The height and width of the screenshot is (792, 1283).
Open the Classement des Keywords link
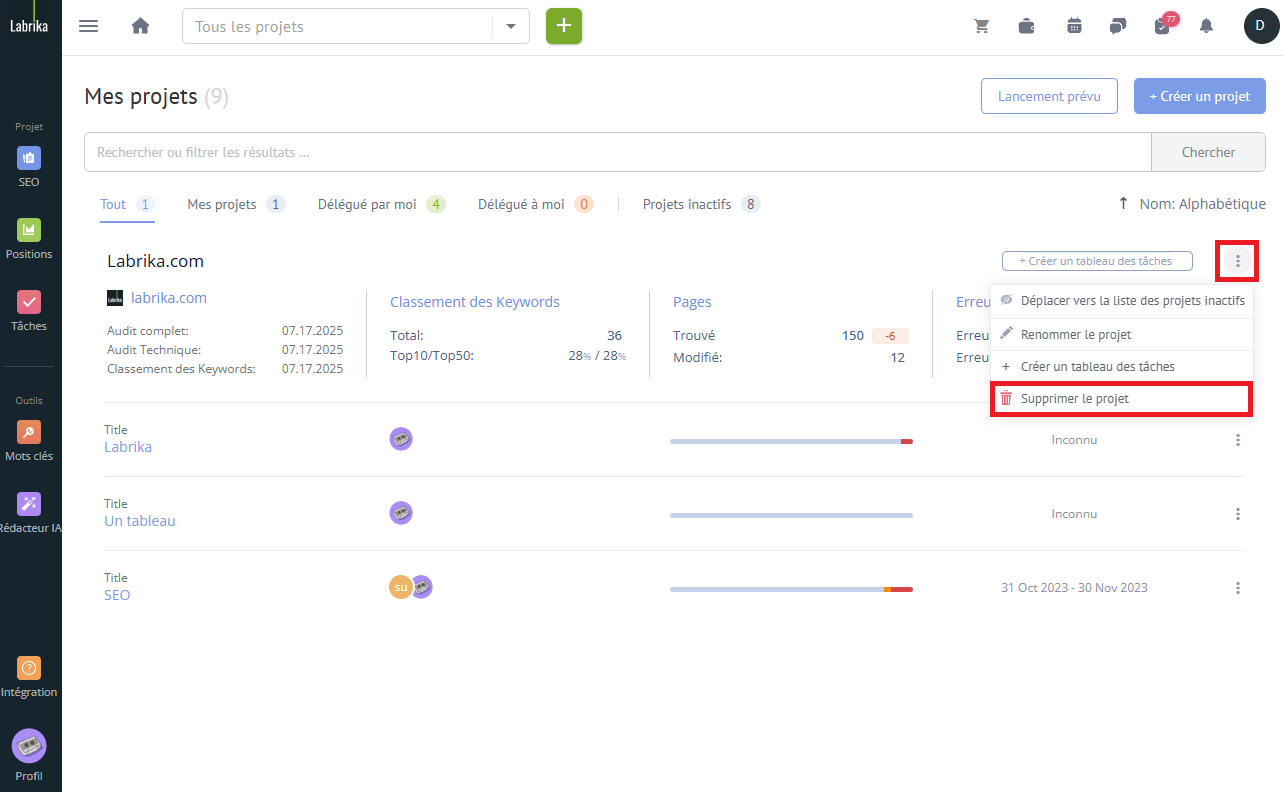coord(475,302)
